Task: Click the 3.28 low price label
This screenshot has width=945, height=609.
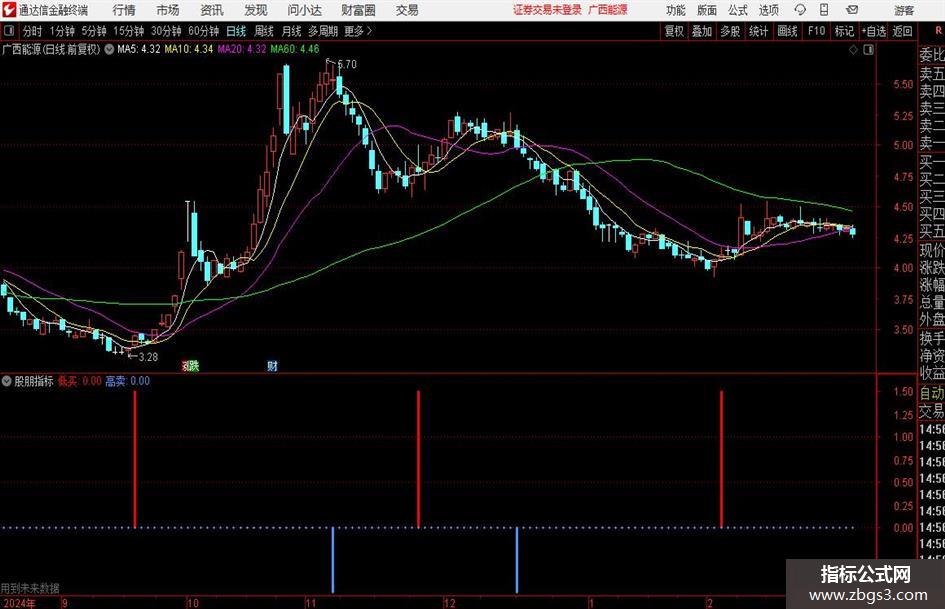Action: [148, 357]
